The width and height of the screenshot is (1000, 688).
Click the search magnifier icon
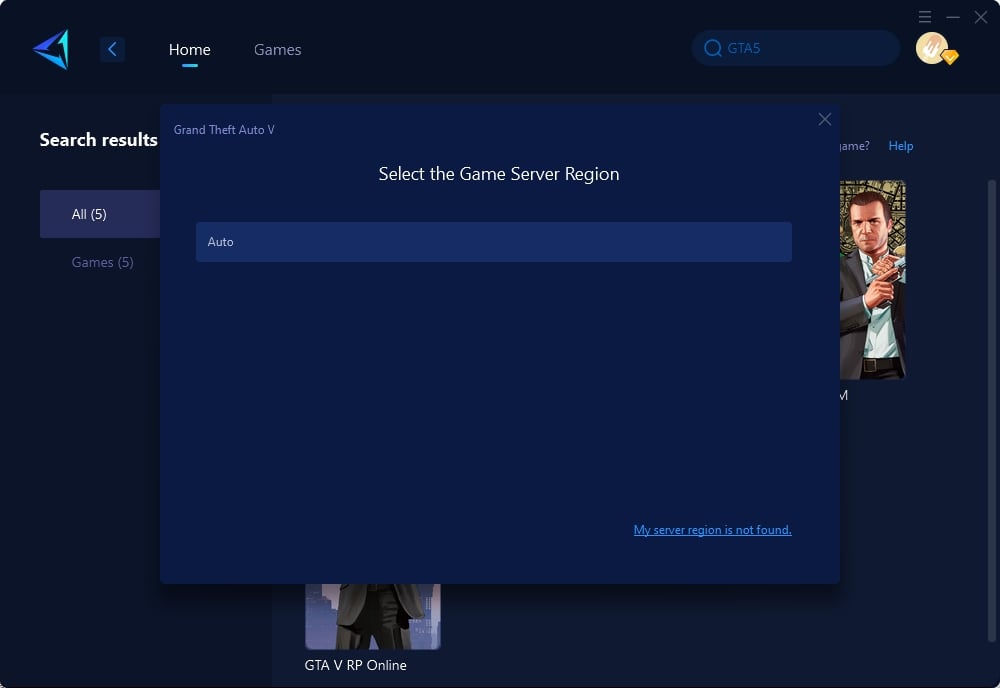(712, 48)
